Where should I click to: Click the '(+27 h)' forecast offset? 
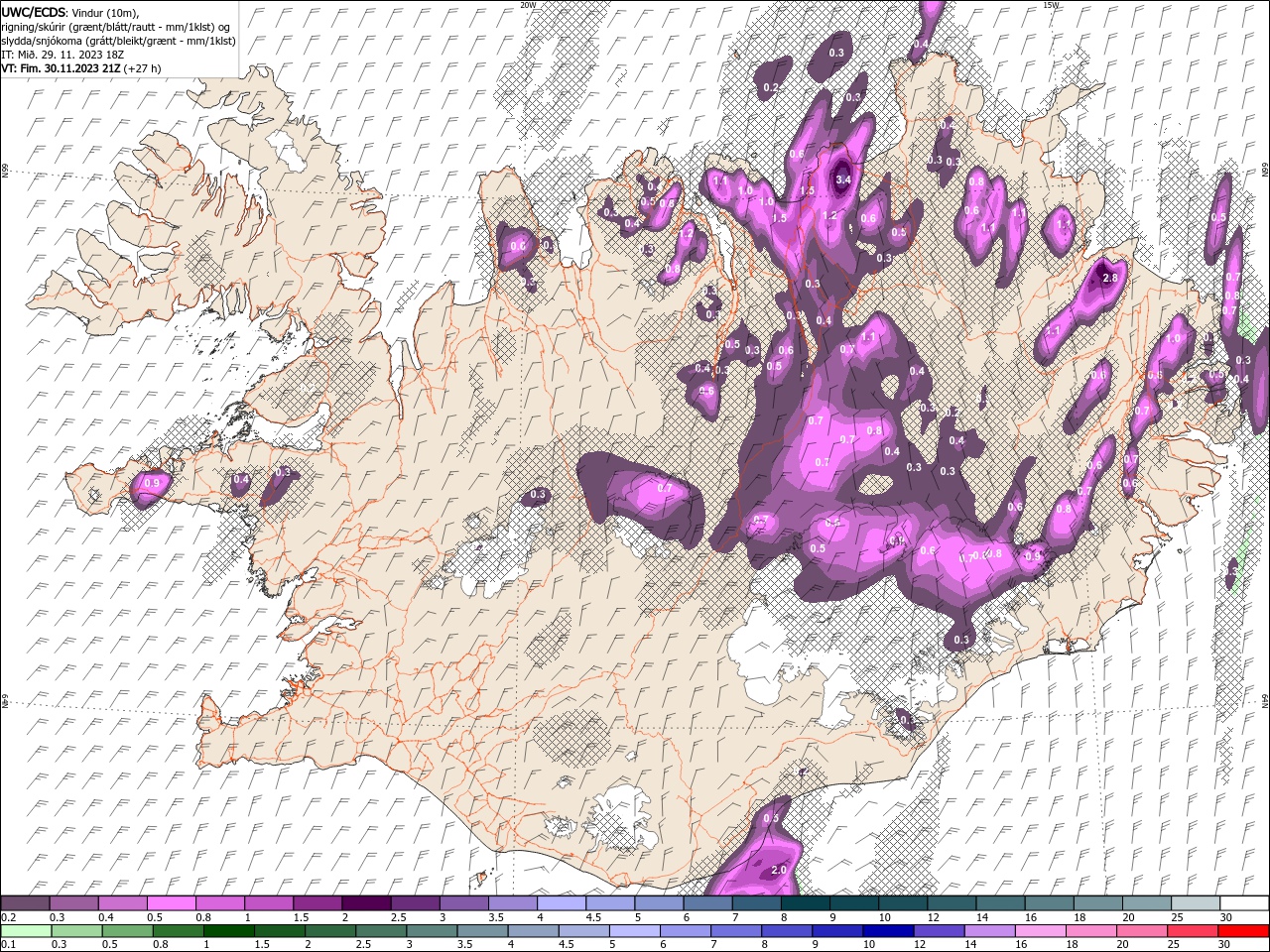pyautogui.click(x=143, y=68)
